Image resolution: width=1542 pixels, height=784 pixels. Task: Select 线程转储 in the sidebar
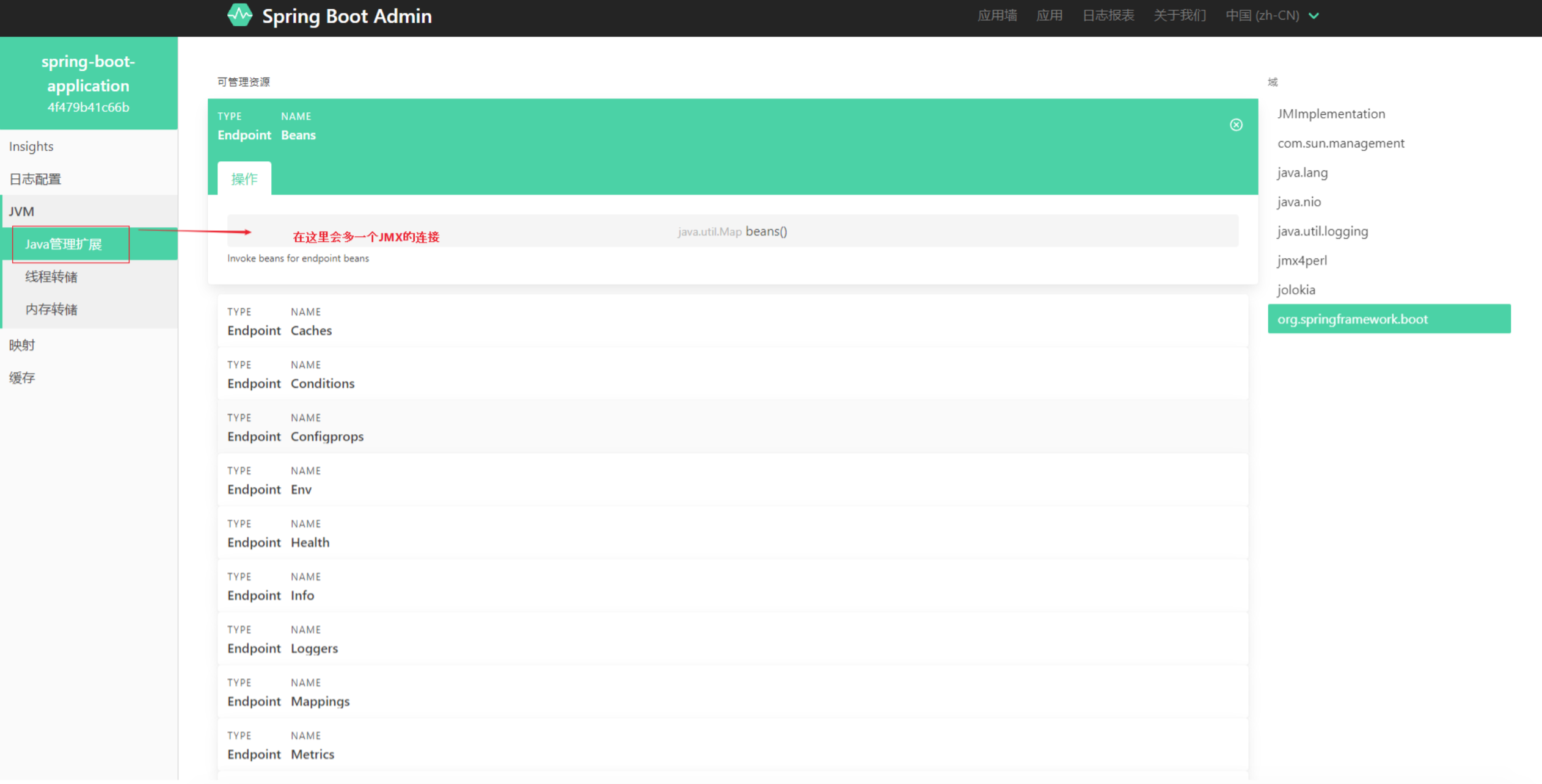(89, 277)
